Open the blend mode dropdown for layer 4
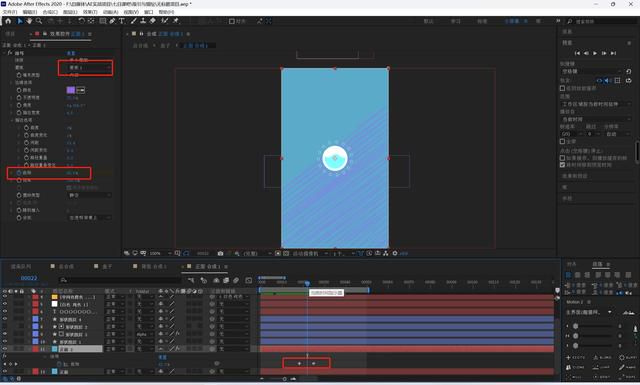The width and height of the screenshot is (640, 385). (115, 297)
